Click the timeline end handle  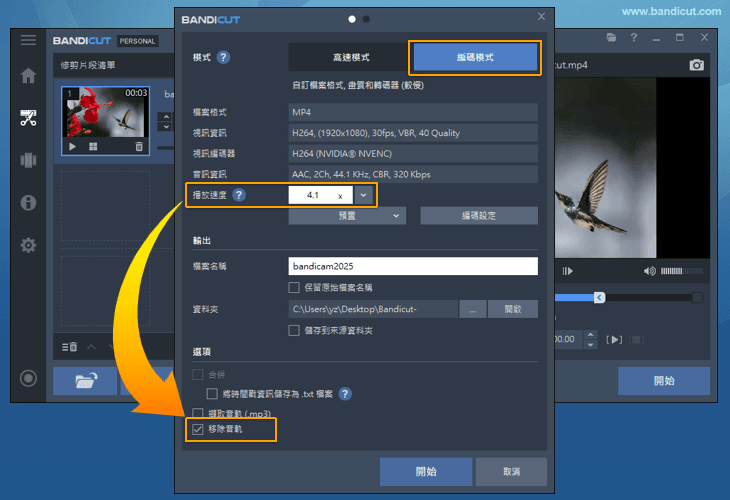(x=697, y=297)
